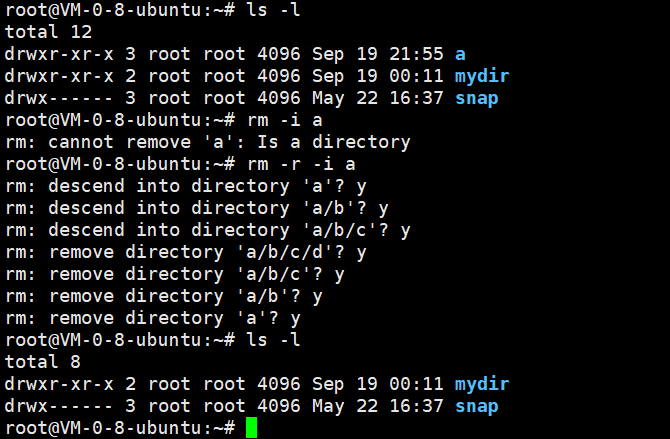Click the "descend into directory 'a/b/c'" line
Viewport: 670px width, 439px height.
tap(208, 231)
